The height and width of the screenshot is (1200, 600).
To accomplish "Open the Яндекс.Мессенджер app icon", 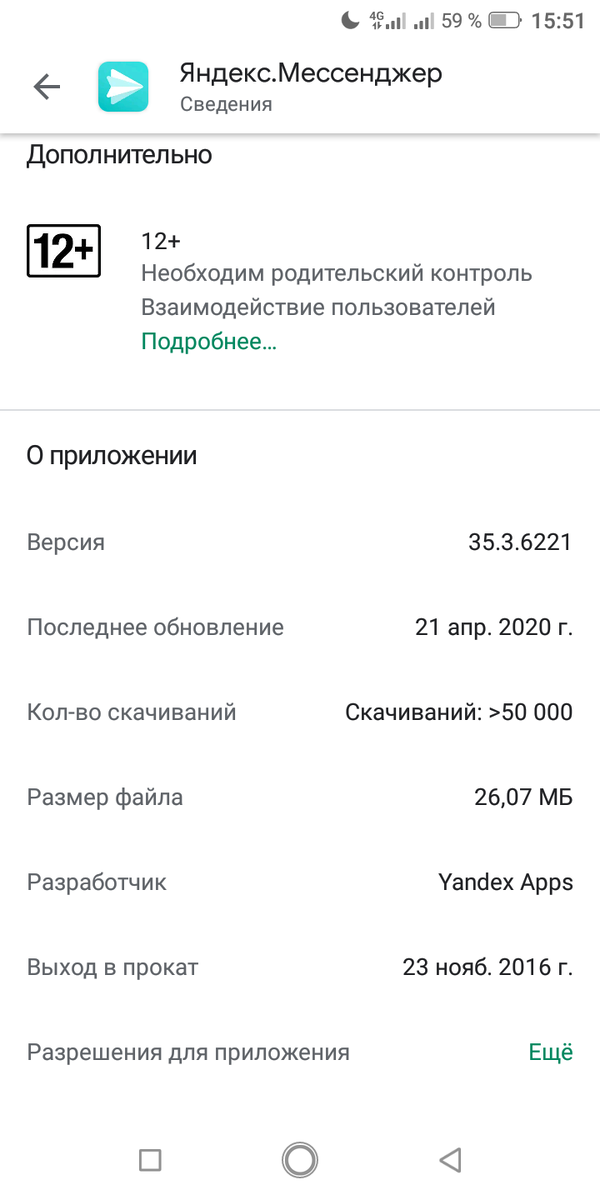I will [x=123, y=87].
